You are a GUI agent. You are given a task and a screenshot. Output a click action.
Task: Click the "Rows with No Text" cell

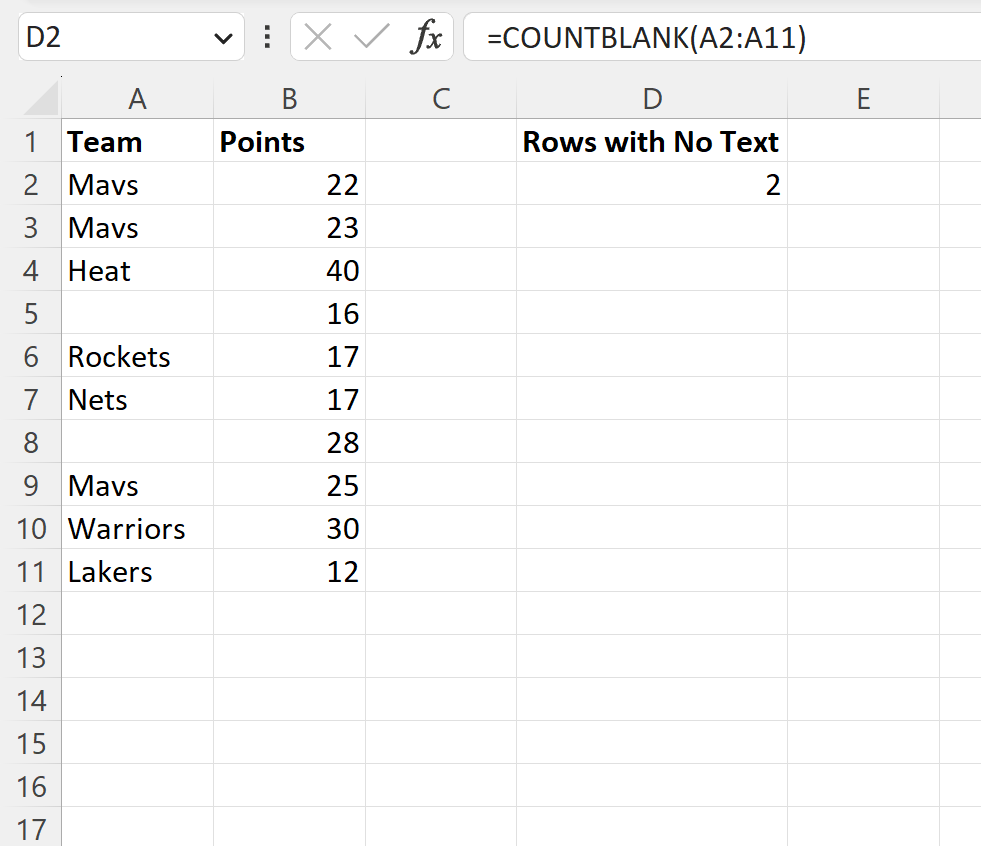click(651, 142)
